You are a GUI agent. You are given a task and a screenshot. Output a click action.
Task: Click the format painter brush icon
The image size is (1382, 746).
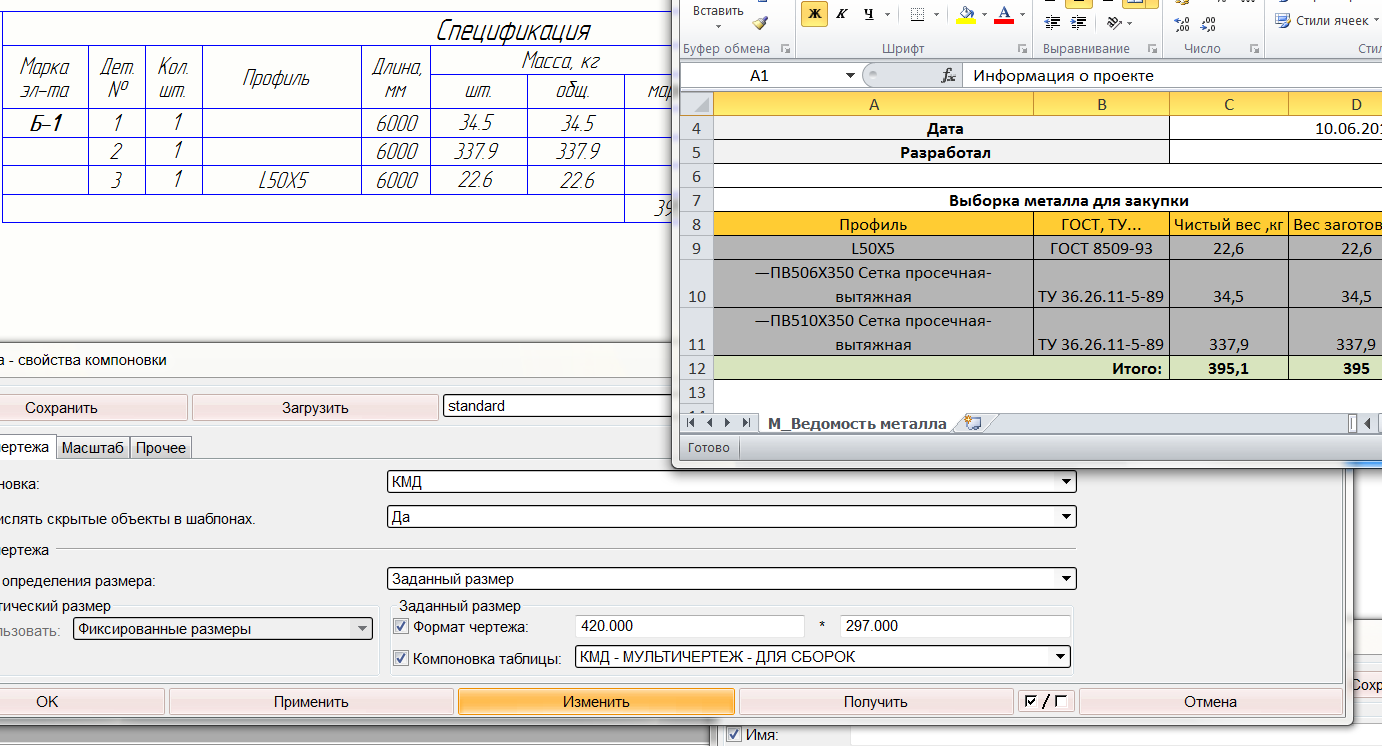coord(760,23)
